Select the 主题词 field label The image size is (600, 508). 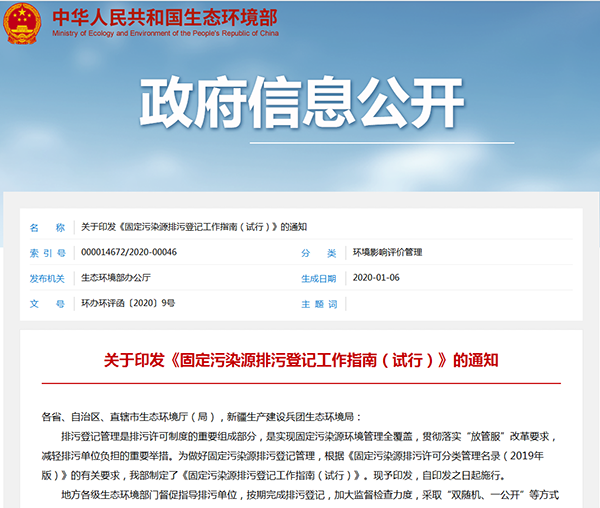pyautogui.click(x=320, y=303)
